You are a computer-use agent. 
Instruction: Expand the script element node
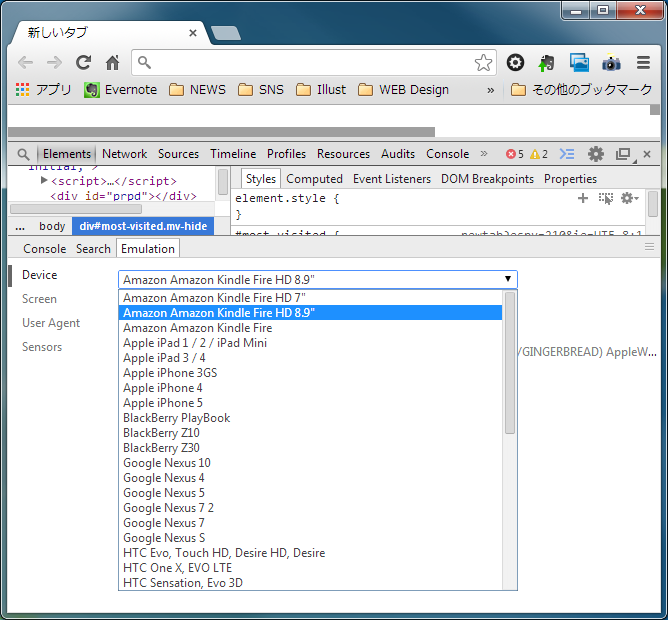[44, 181]
